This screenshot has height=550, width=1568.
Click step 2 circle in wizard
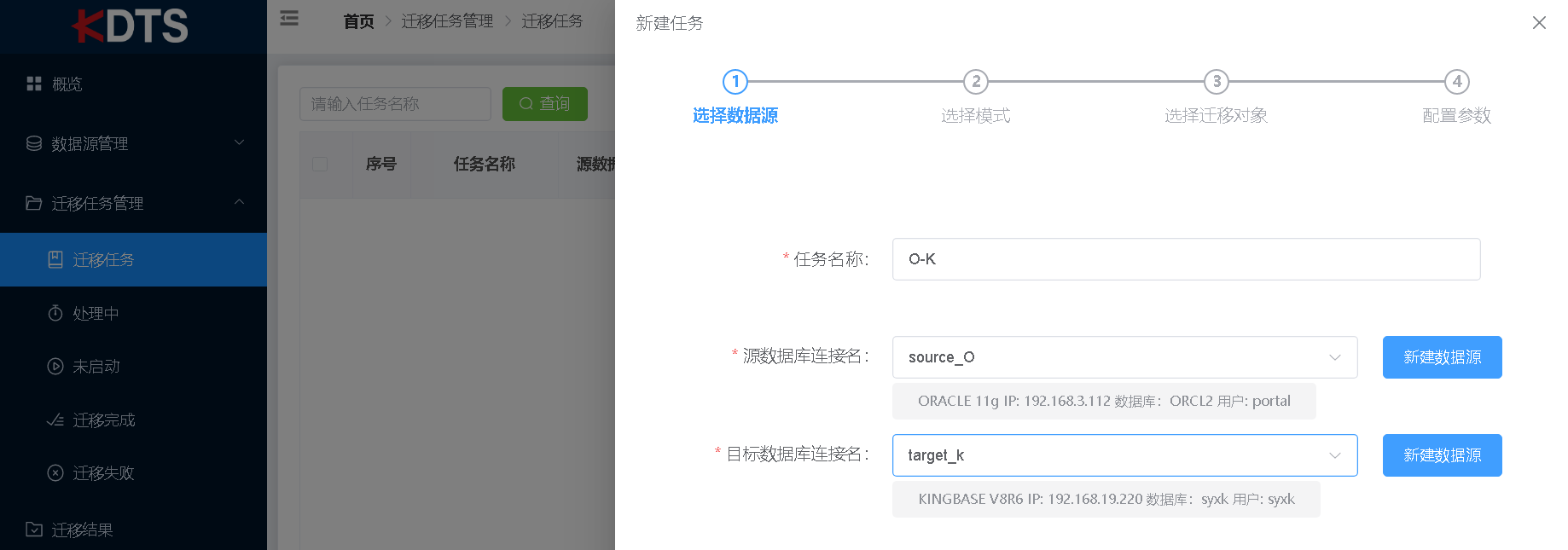coord(976,82)
